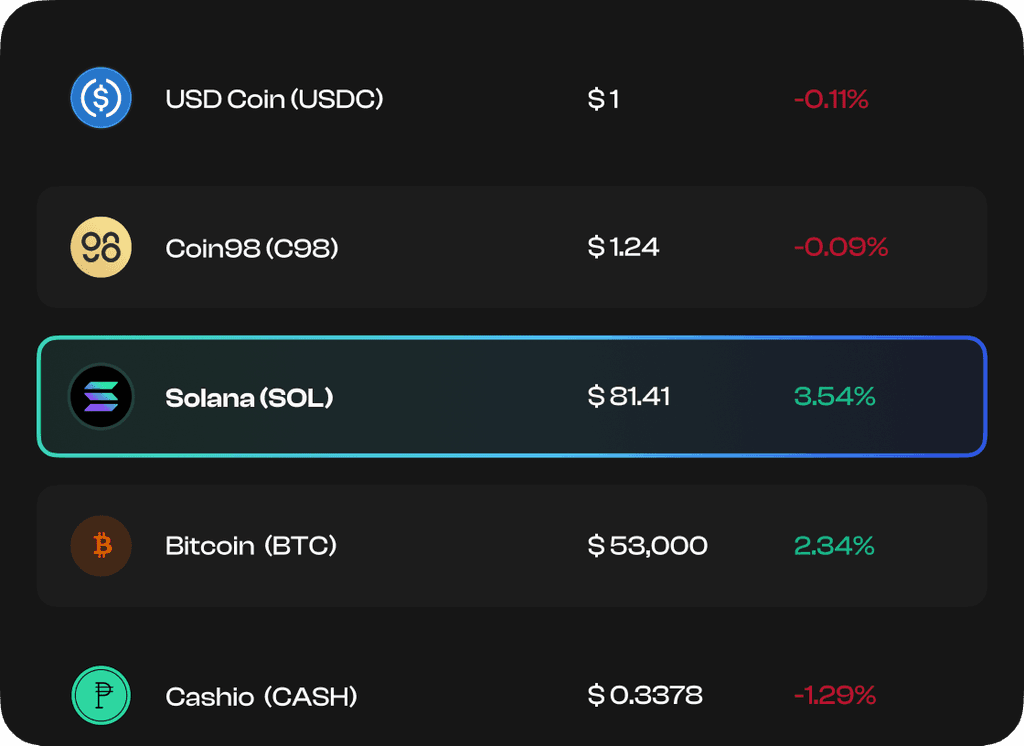Click the $ 1.24 Coin98 price
The width and height of the screenshot is (1024, 746).
pyautogui.click(x=624, y=247)
